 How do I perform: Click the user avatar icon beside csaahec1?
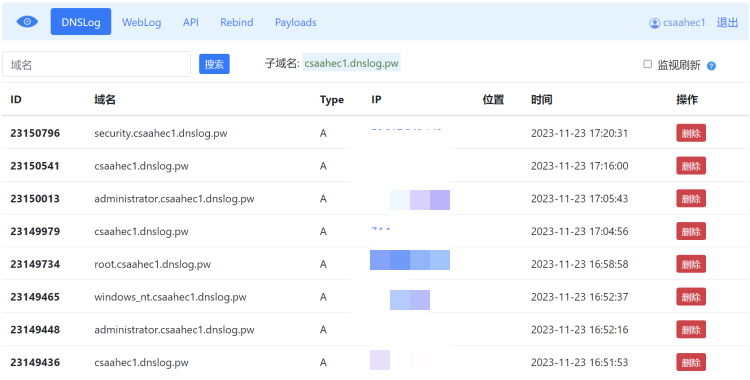(654, 23)
